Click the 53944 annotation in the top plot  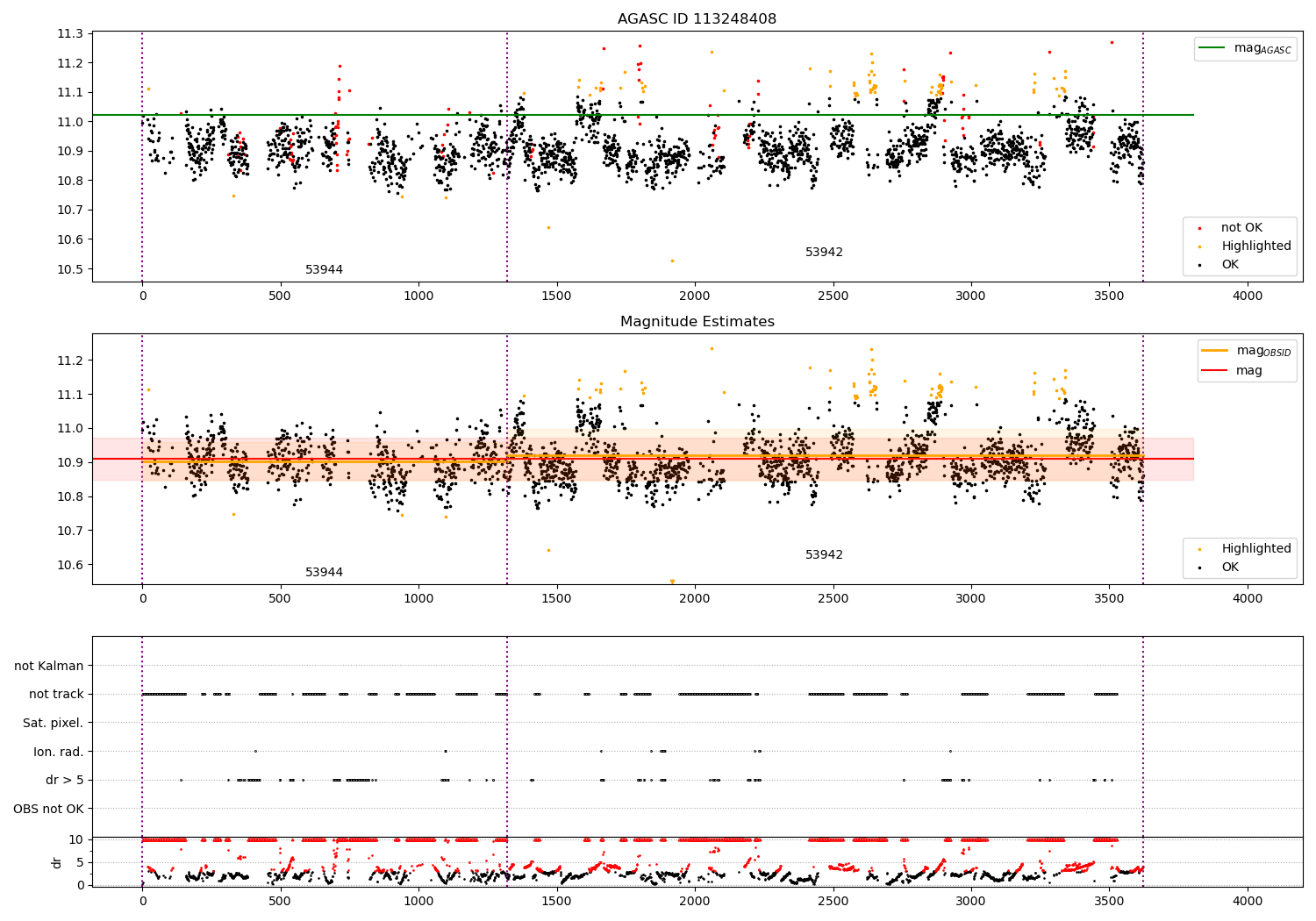[x=324, y=270]
